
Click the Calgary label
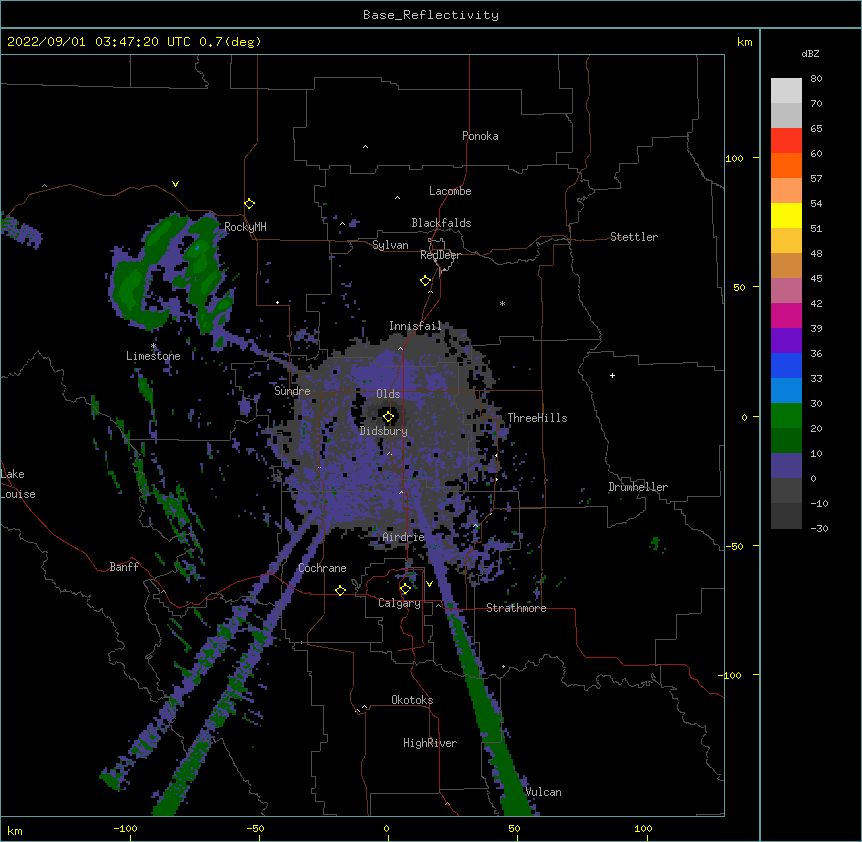point(400,603)
